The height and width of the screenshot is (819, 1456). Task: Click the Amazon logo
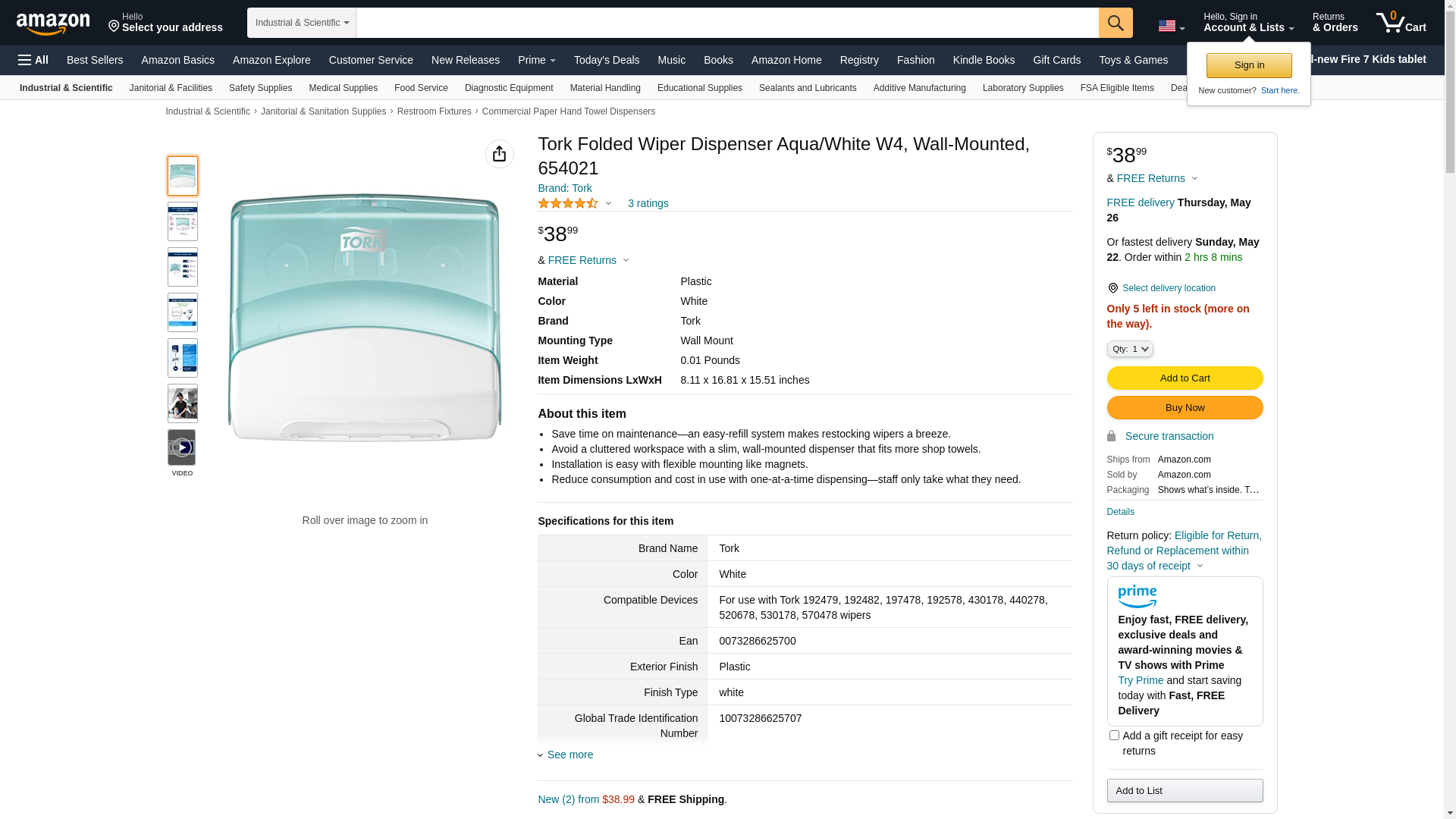click(x=53, y=24)
